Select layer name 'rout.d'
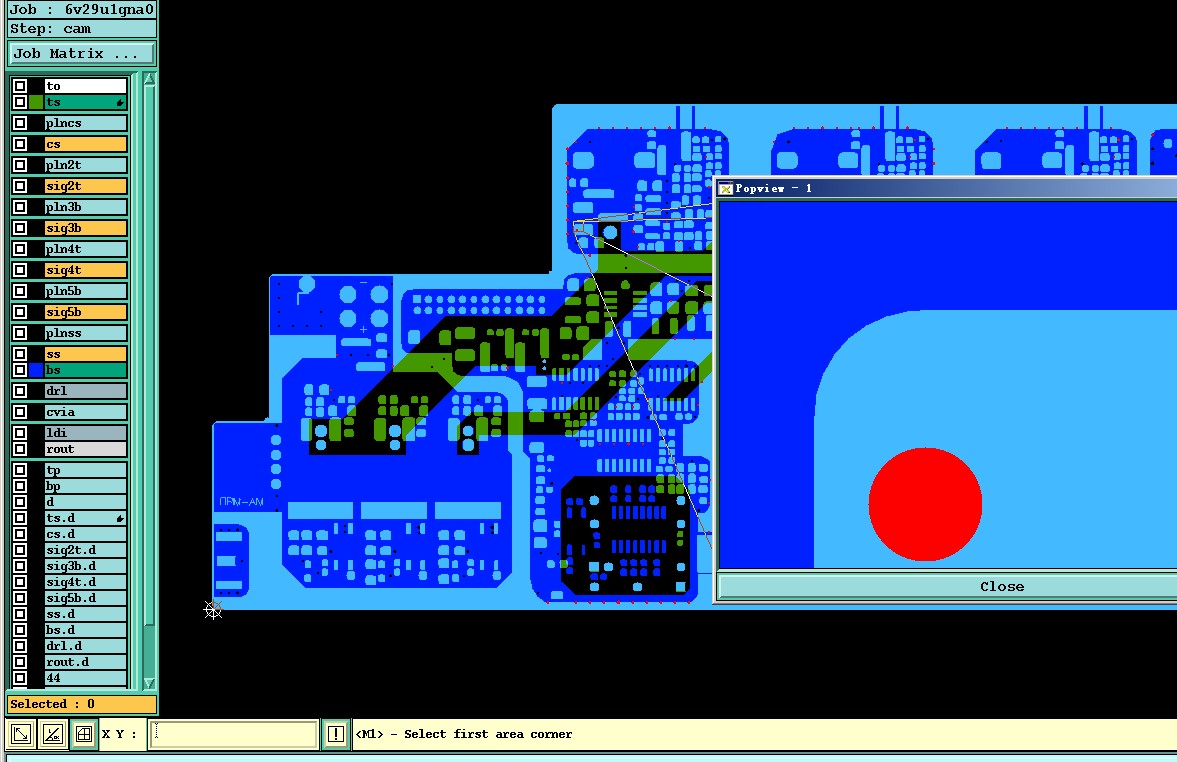This screenshot has height=762, width=1177. 86,662
